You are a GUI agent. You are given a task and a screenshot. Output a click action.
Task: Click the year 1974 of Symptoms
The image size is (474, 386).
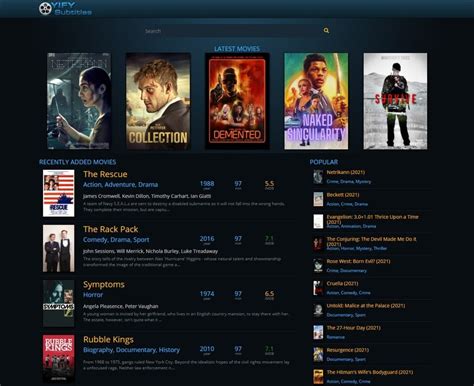[x=207, y=294]
